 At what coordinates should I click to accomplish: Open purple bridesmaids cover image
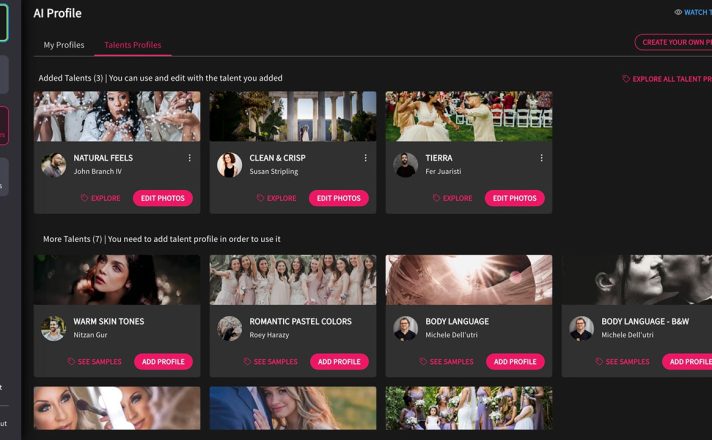[469, 408]
